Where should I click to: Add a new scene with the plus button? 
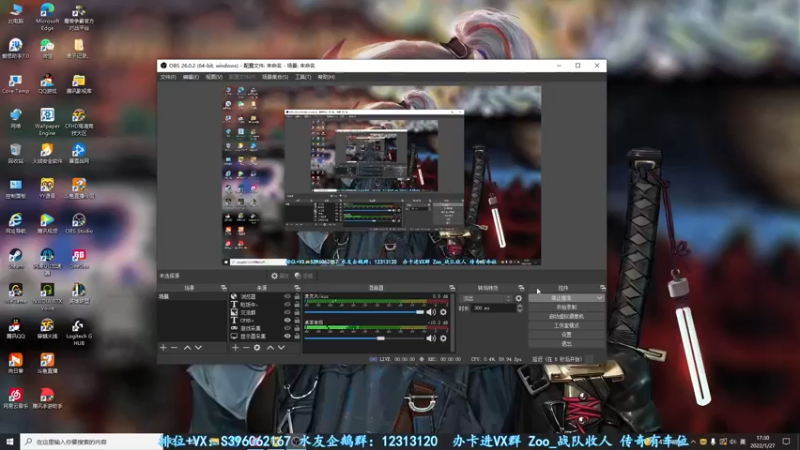(x=163, y=347)
